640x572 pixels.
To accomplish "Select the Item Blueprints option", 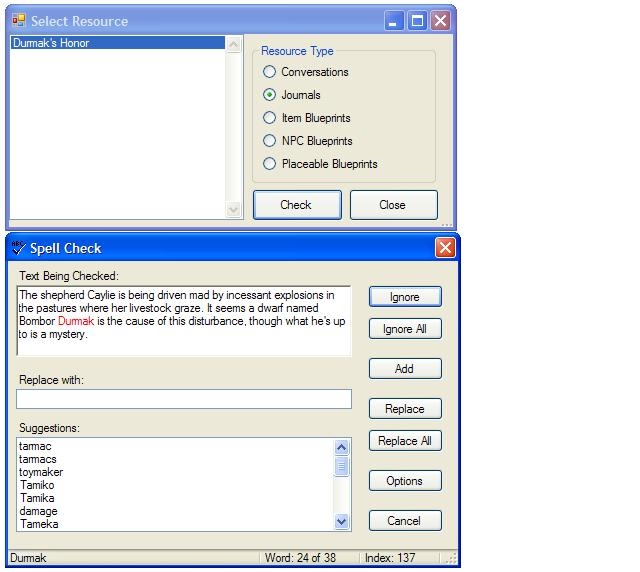I will 269,118.
